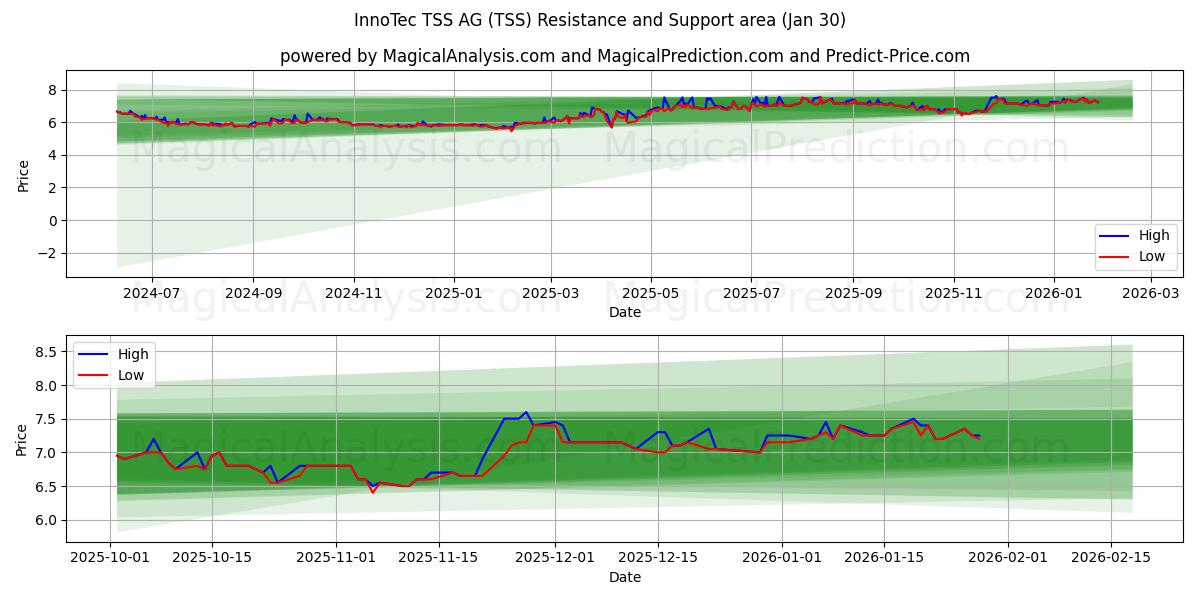Click the '2025-07' x-axis label in the top chart
This screenshot has width=1200, height=600.
click(x=751, y=294)
